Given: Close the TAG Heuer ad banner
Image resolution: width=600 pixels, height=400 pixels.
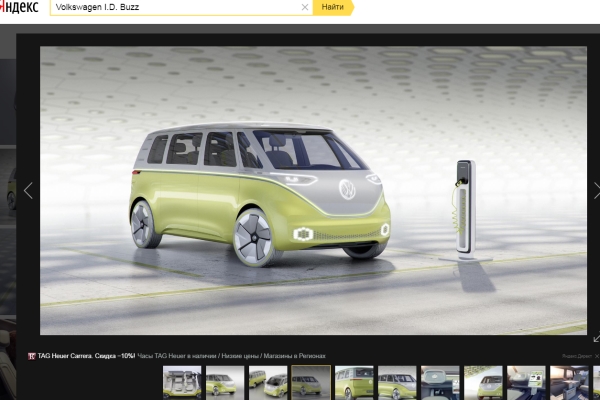Looking at the screenshot, I should coord(597,356).
